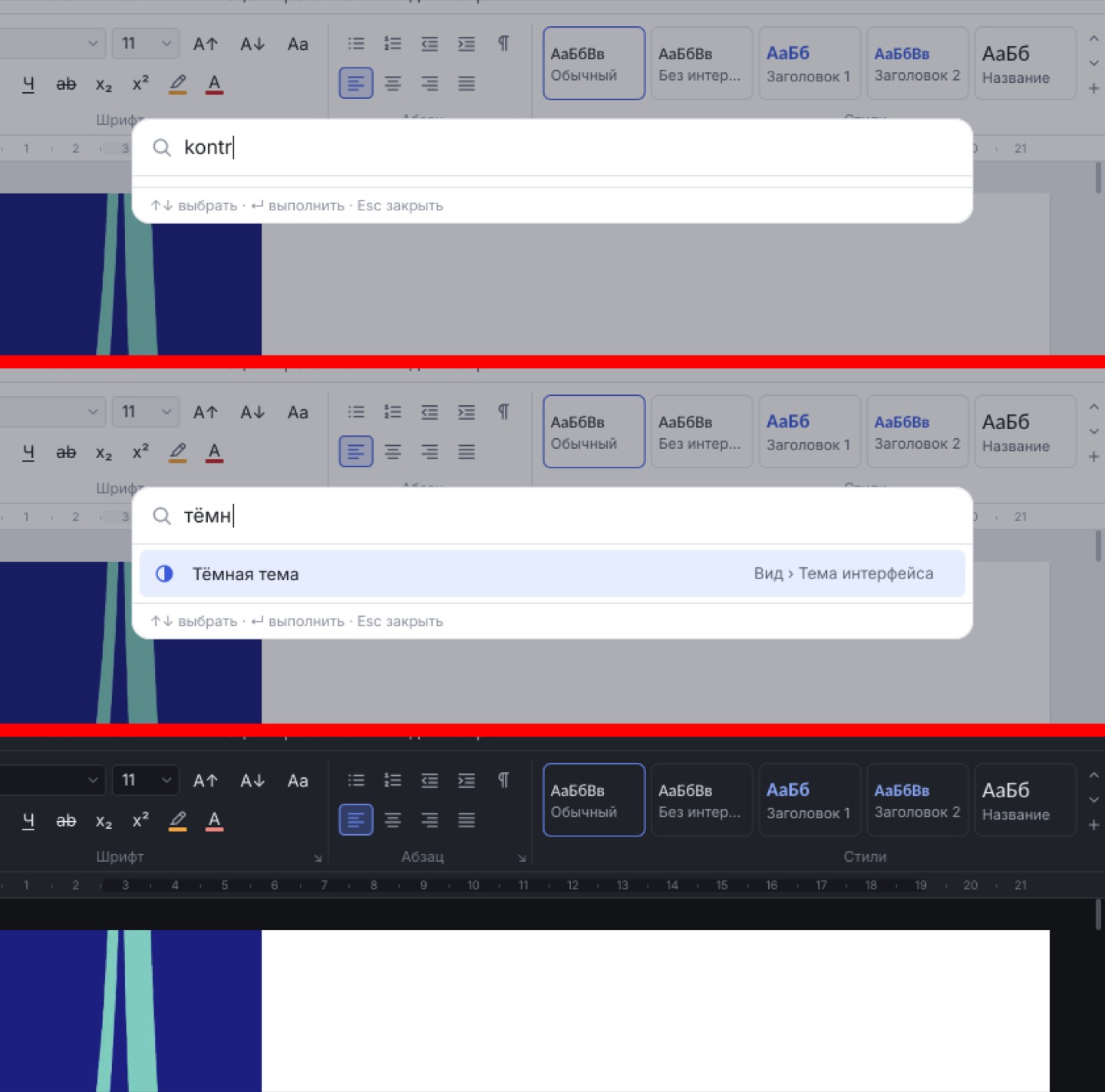
Task: Show previous styles row in dark-theme gallery
Action: pos(1094,775)
